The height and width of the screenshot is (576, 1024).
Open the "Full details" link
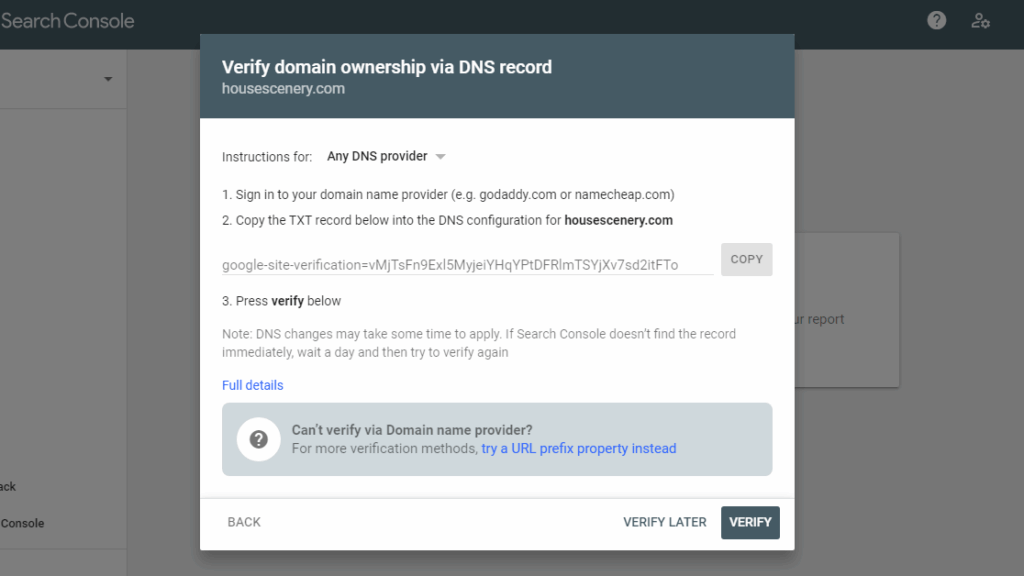coord(253,385)
